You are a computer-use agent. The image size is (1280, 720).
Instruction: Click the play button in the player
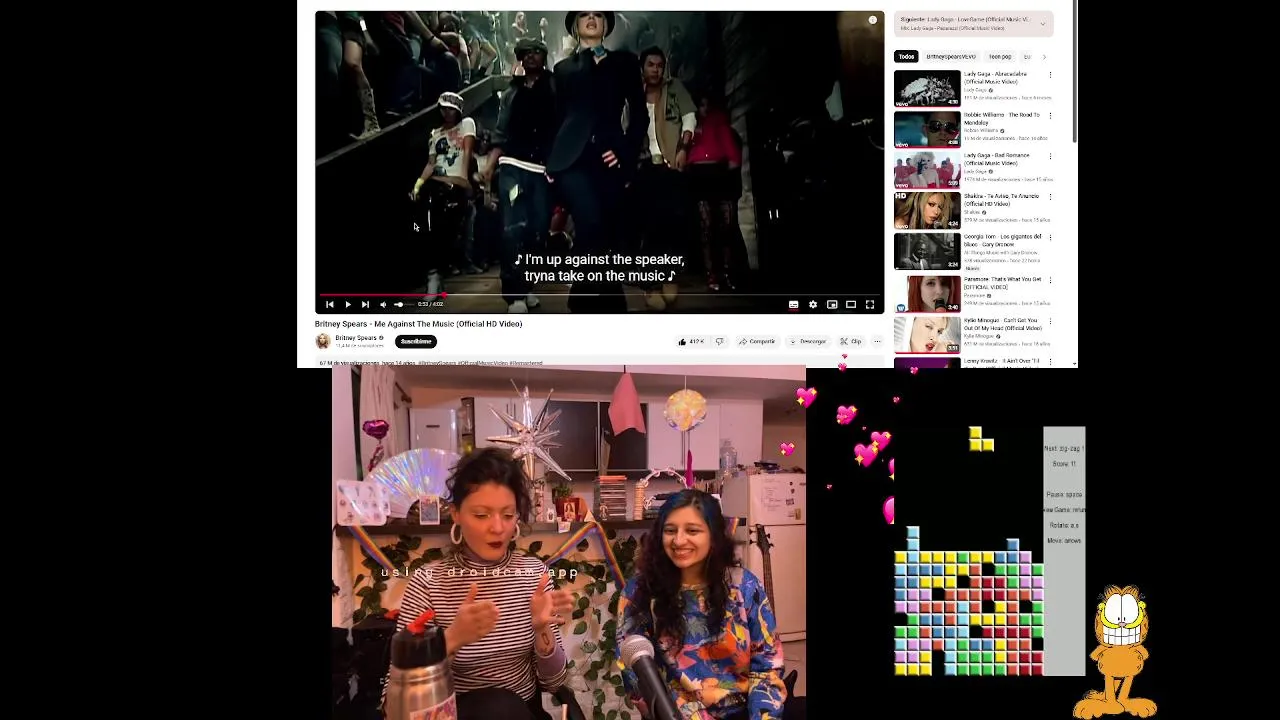click(x=347, y=304)
